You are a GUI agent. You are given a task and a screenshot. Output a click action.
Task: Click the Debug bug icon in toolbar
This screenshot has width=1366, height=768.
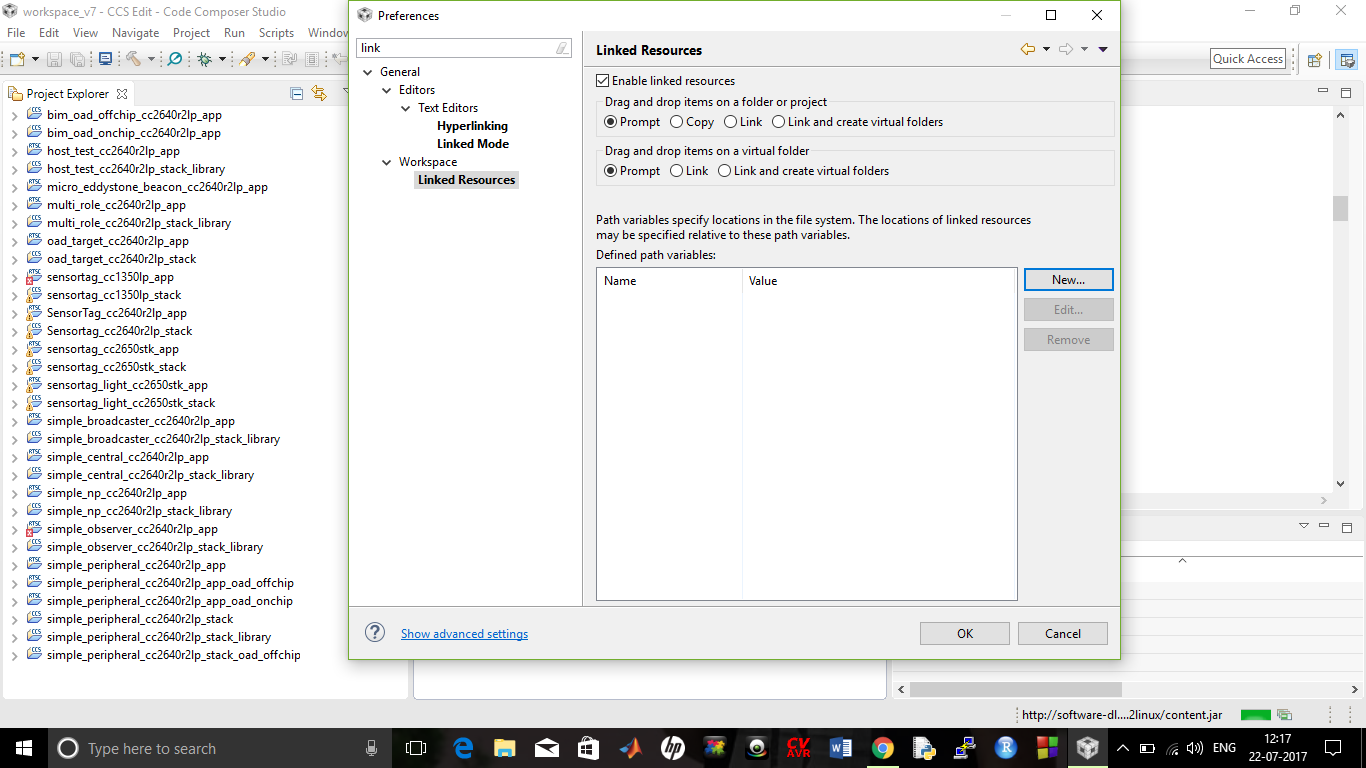coord(204,59)
